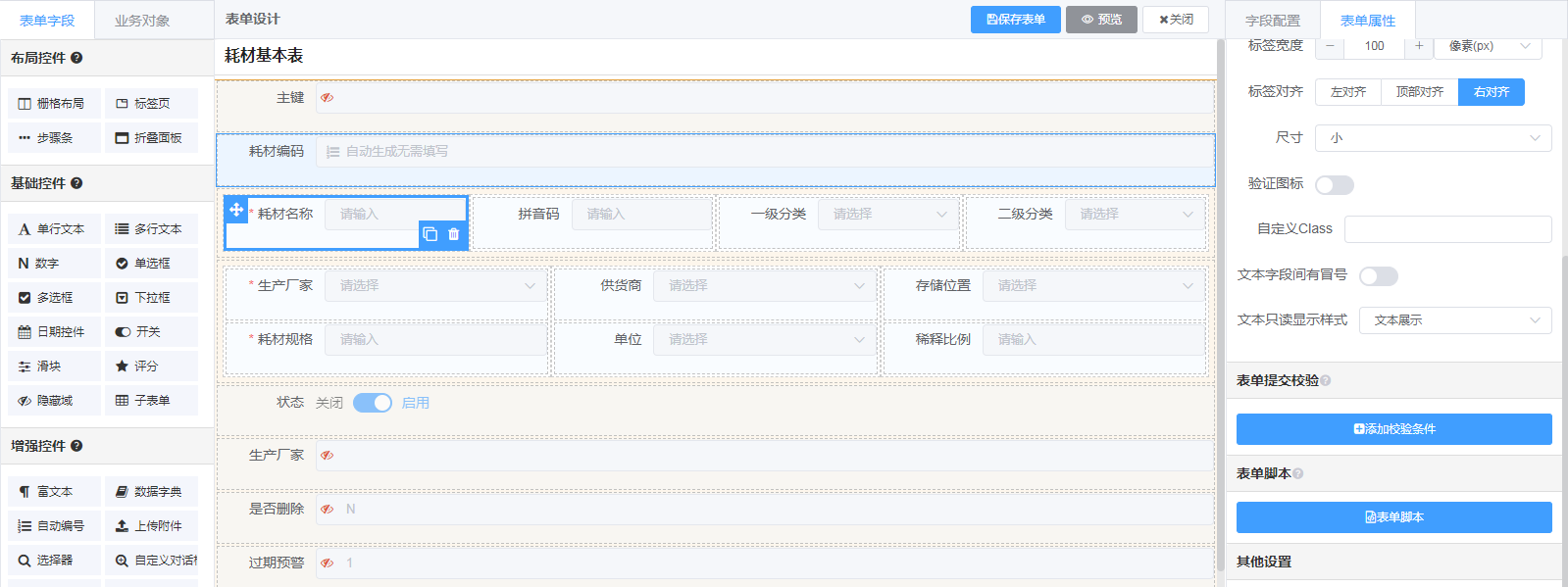Click the 自定义Class input field
Image resolution: width=1568 pixels, height=587 pixels.
pos(1447,229)
